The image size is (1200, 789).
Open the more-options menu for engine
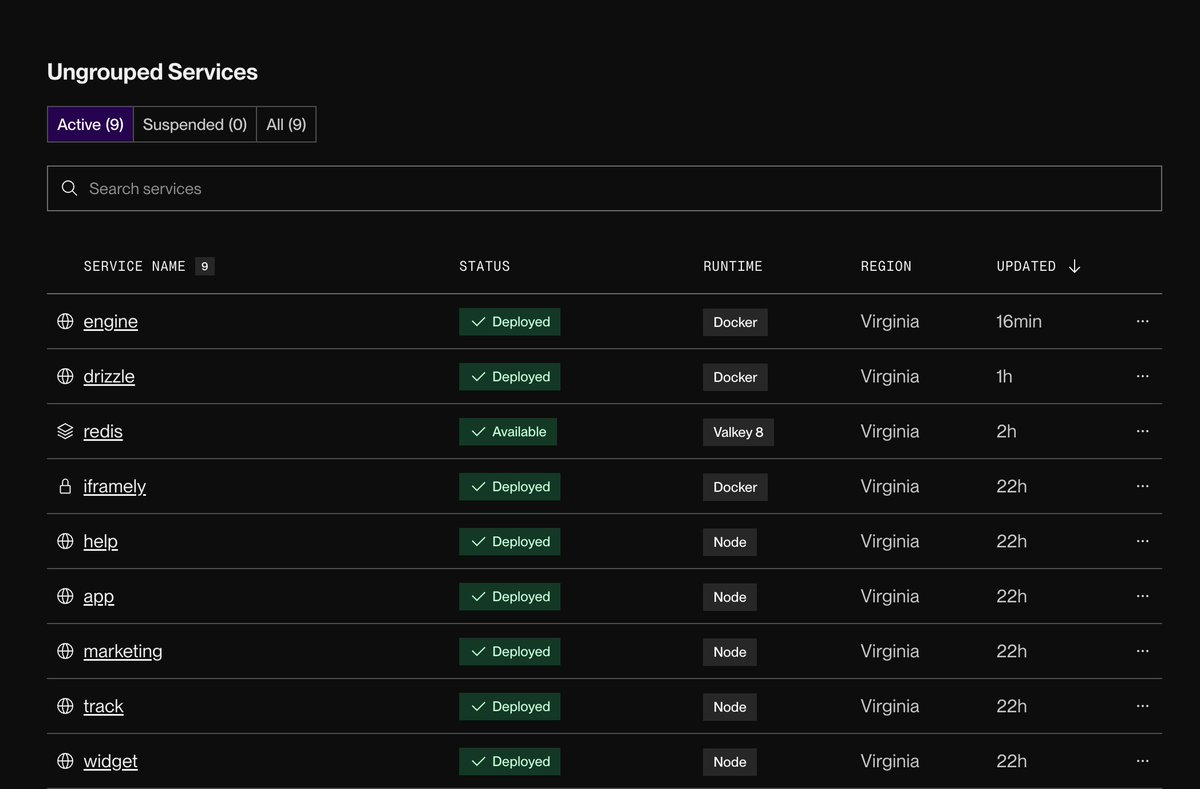(1143, 321)
